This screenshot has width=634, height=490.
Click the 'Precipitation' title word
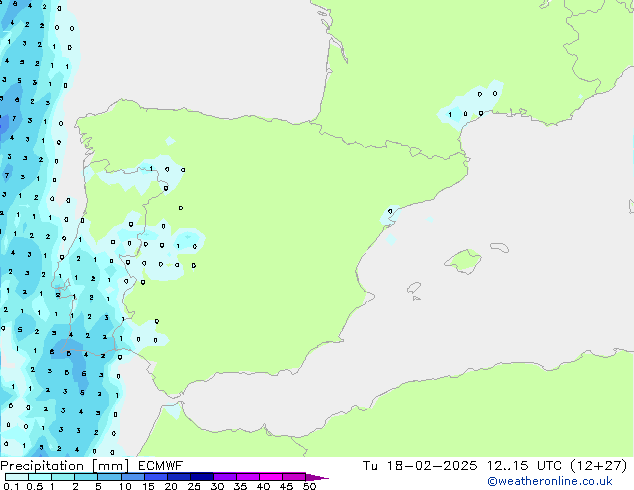[x=42, y=466]
